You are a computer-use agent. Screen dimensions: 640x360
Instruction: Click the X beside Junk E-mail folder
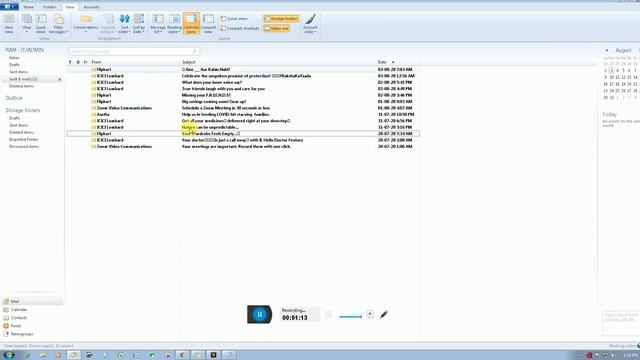click(60, 79)
